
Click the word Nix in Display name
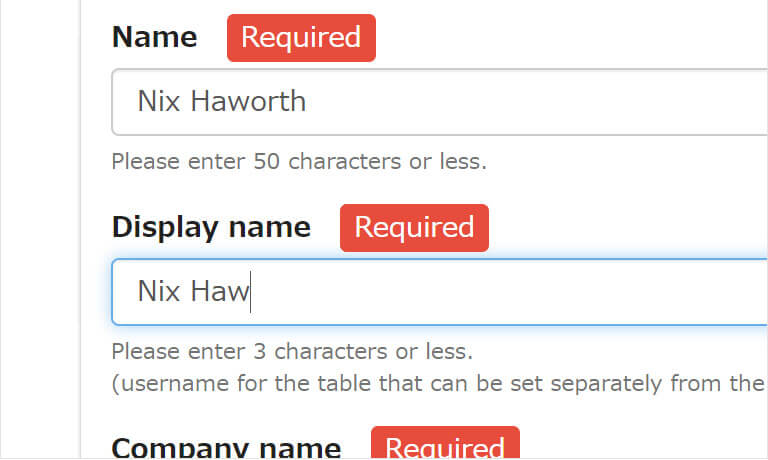158,292
